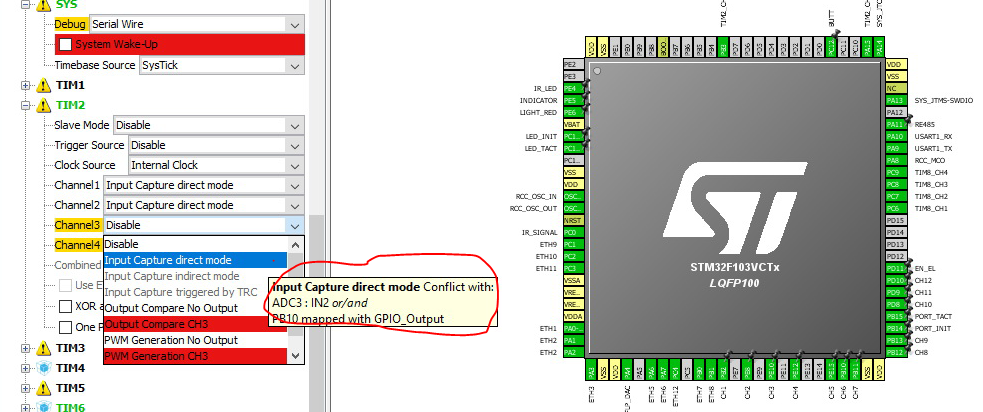Select the PB12 pin labeled CH8
The height and width of the screenshot is (412, 983).
[x=895, y=352]
